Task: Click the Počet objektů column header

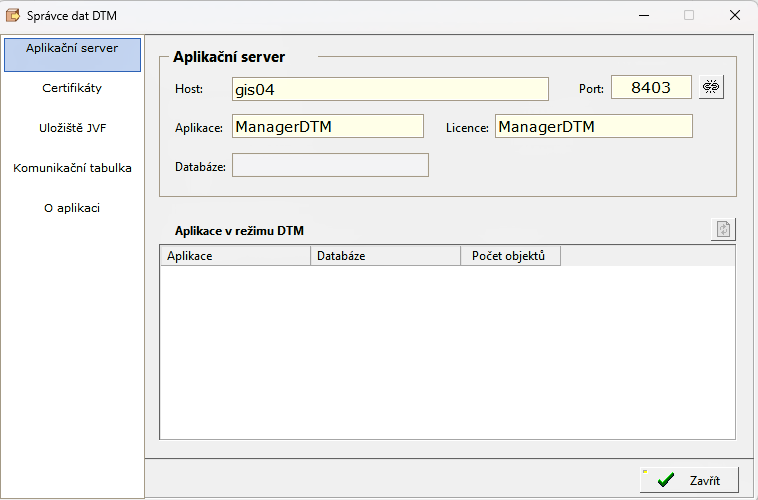Action: [510, 256]
